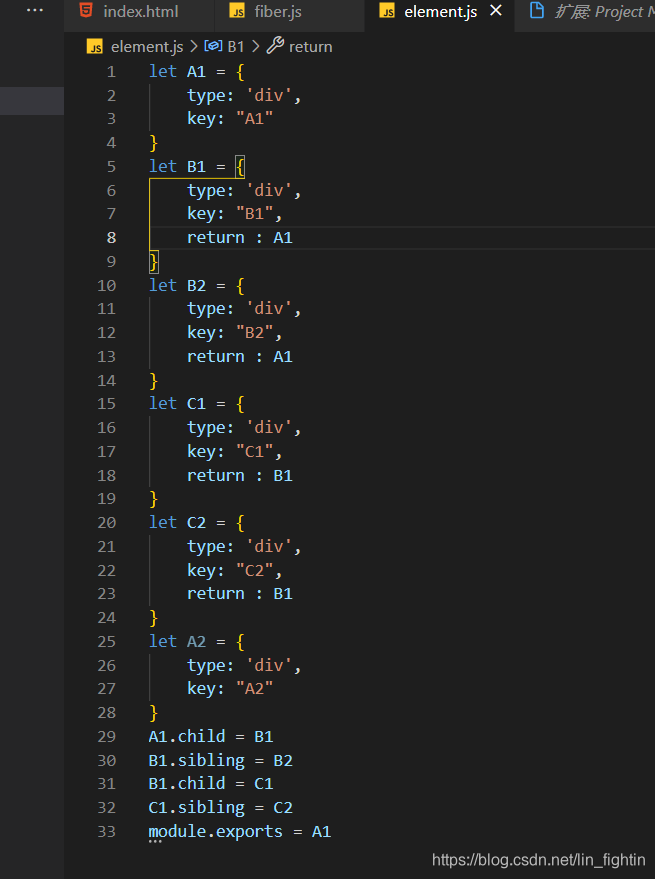
Task: Switch to the fiber.js tab
Action: click(289, 12)
